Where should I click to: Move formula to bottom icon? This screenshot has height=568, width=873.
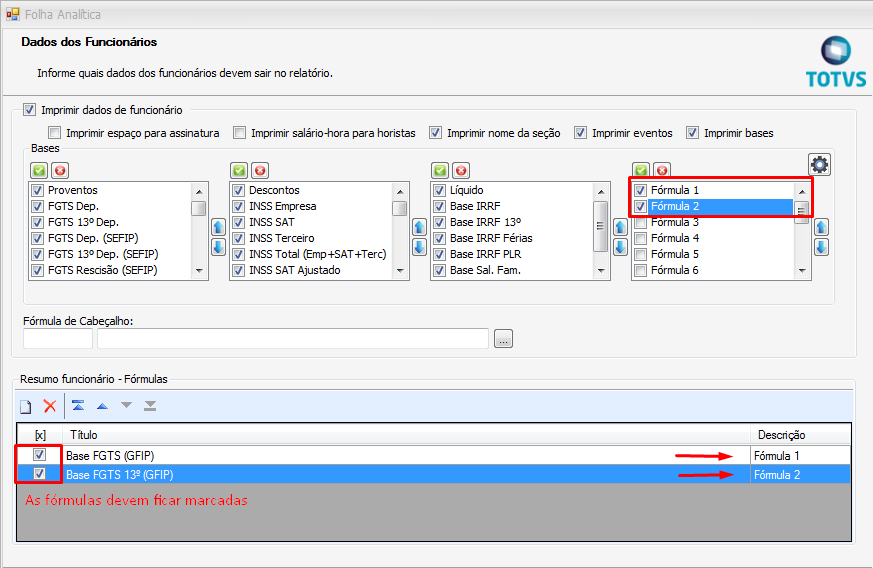pos(150,406)
